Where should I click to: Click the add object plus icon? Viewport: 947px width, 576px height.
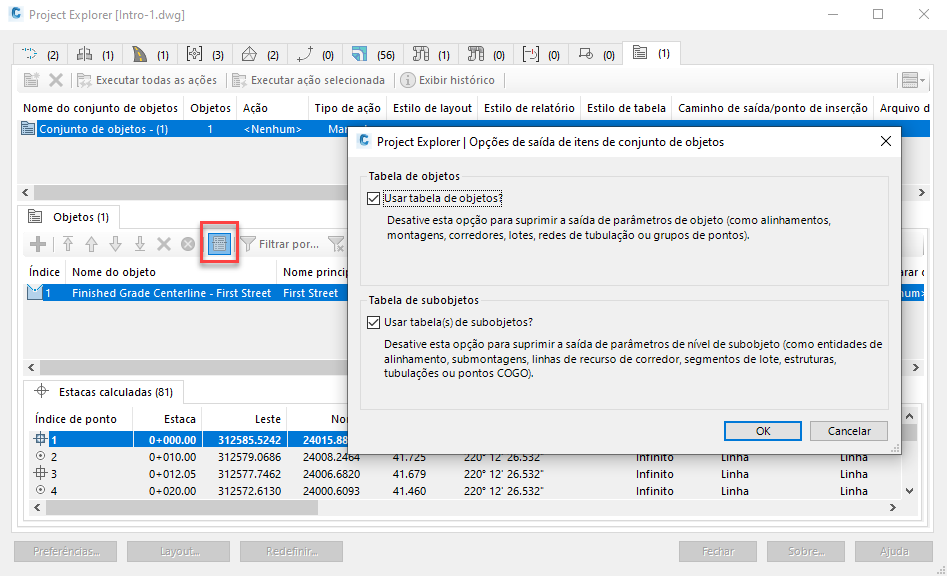pos(38,244)
